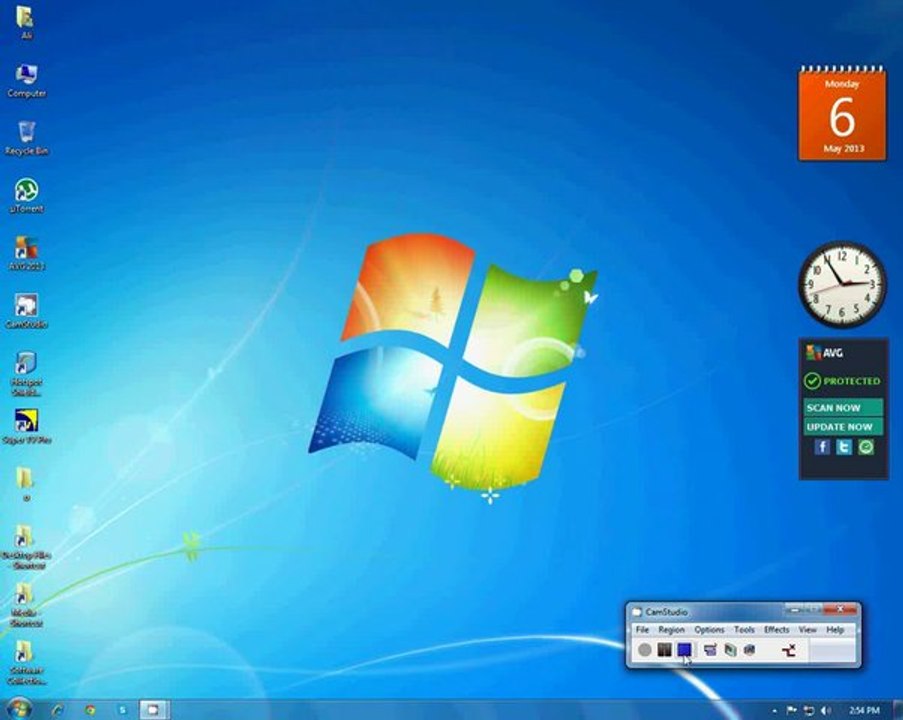The height and width of the screenshot is (720, 903).
Task: Click the CamStudio screen annotations icon
Action: coord(749,650)
